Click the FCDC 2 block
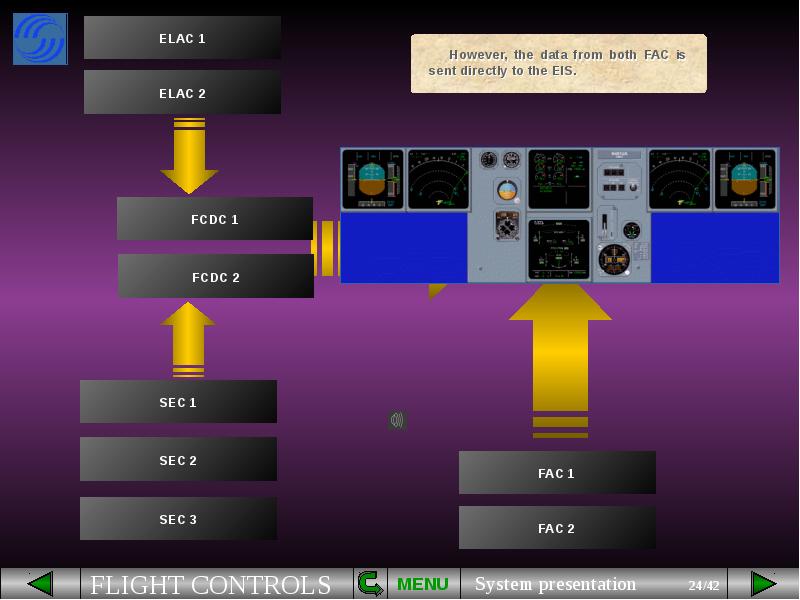This screenshot has height=600, width=800. click(x=216, y=277)
